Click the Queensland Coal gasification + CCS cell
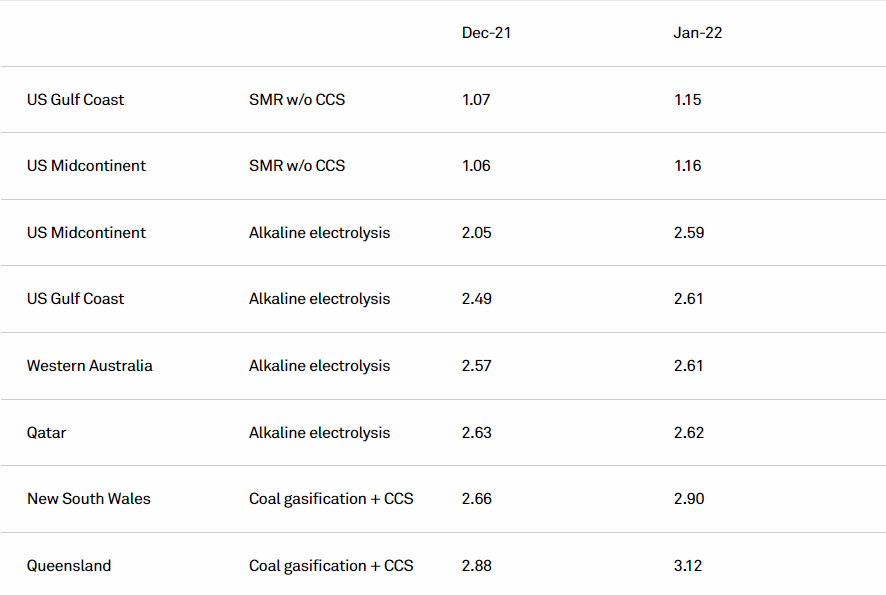 pos(331,566)
